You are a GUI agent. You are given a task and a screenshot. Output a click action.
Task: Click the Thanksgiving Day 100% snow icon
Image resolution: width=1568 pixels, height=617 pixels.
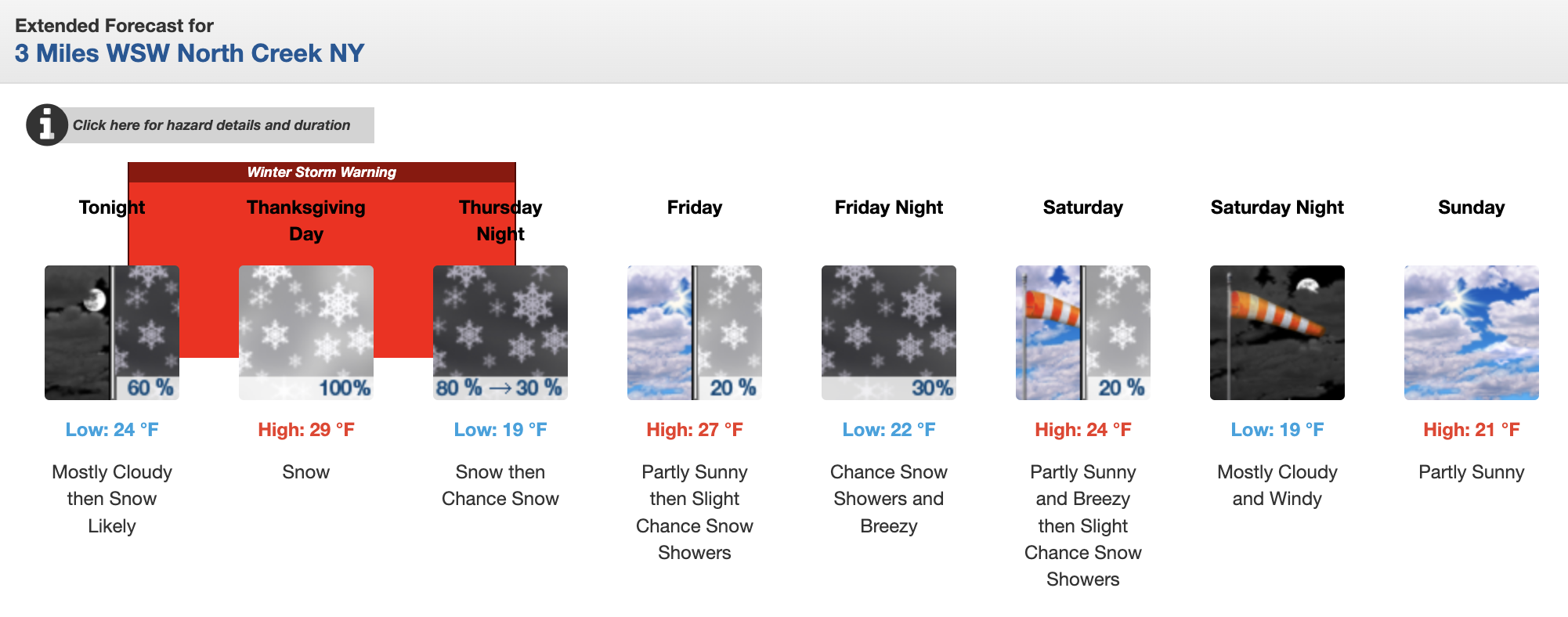point(305,332)
